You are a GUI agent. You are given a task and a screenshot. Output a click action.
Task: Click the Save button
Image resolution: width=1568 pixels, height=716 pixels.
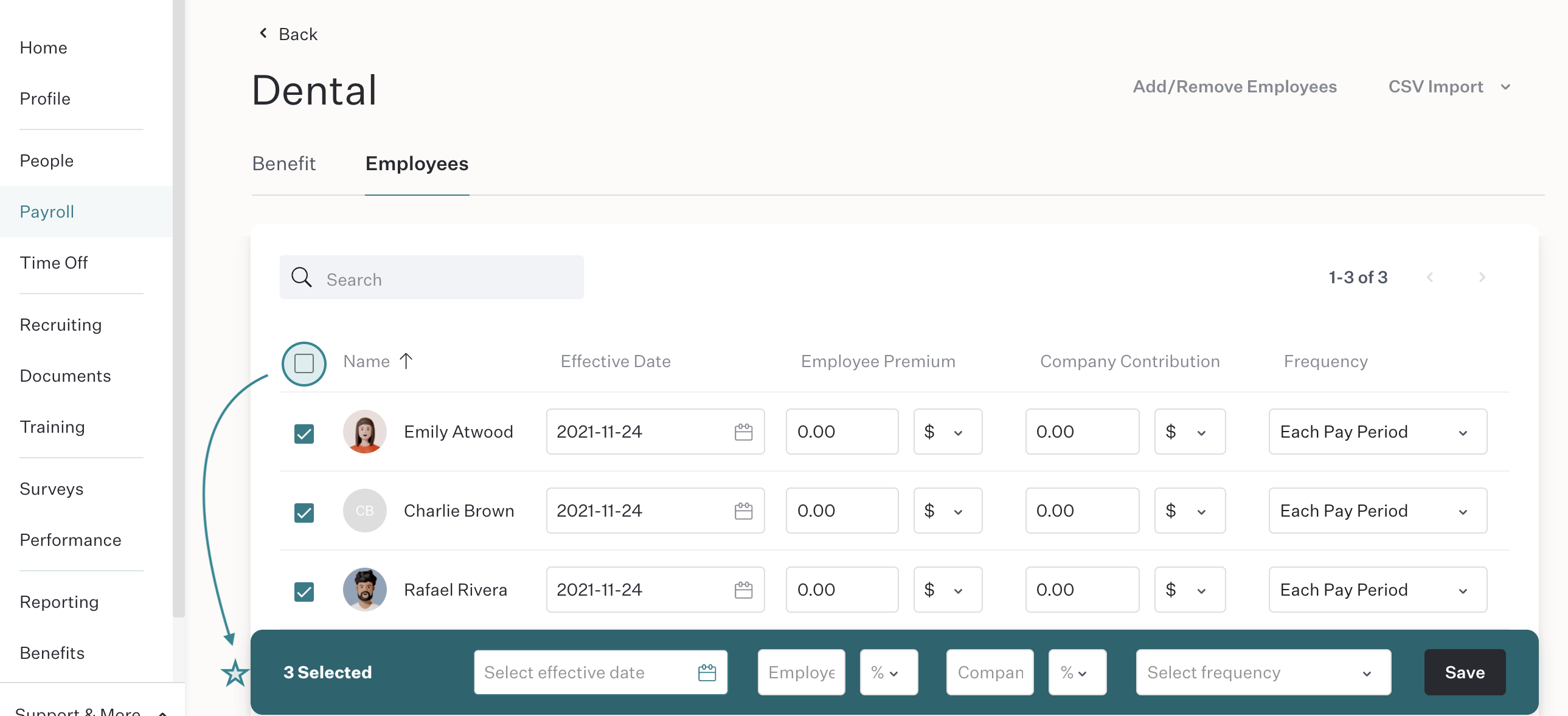click(x=1465, y=672)
